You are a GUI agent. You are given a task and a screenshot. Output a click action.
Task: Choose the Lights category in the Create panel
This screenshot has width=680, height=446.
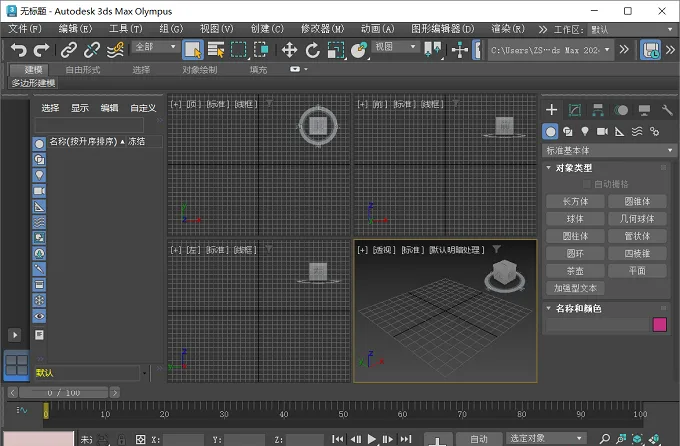pyautogui.click(x=585, y=131)
